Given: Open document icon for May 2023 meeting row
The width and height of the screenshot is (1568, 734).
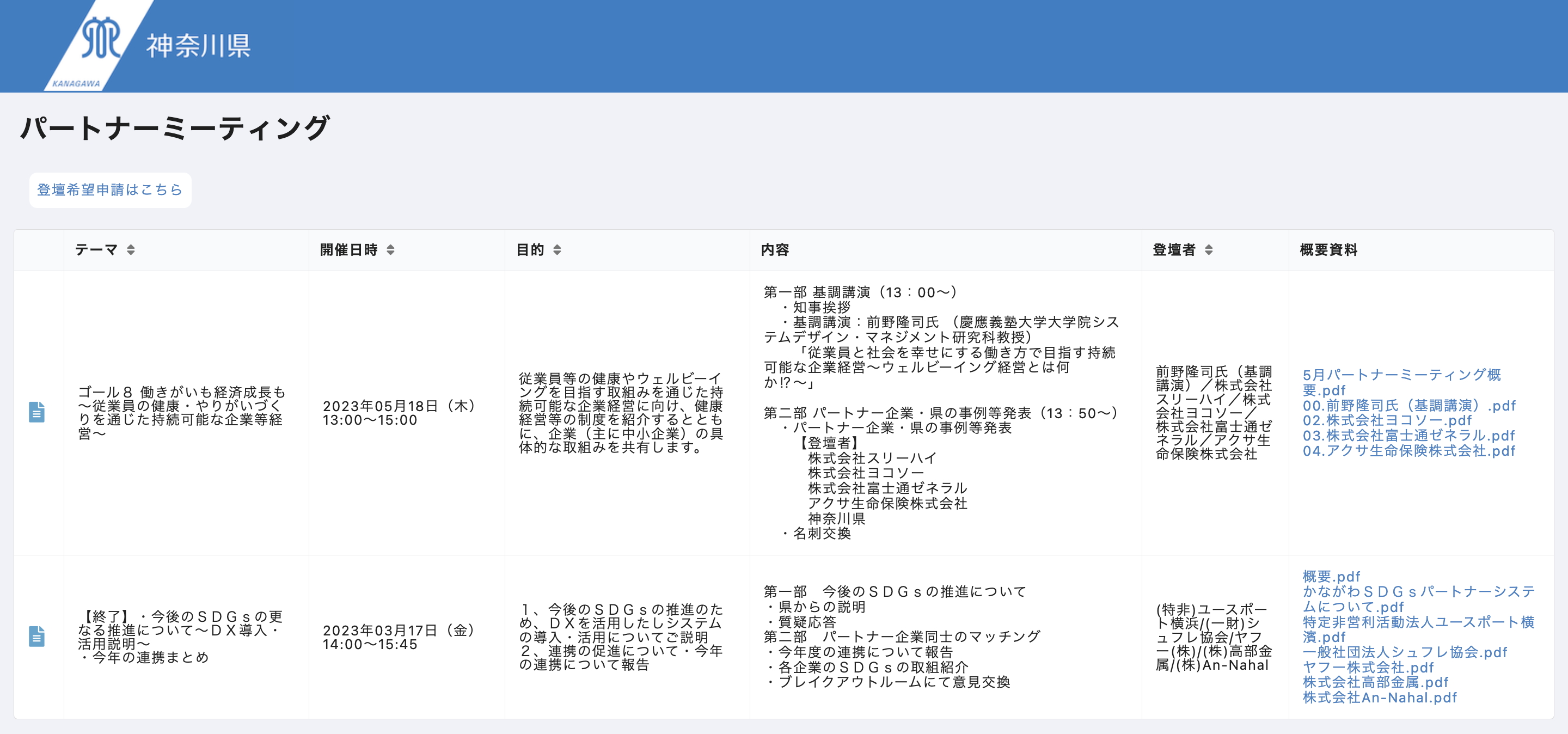Looking at the screenshot, I should [x=36, y=412].
